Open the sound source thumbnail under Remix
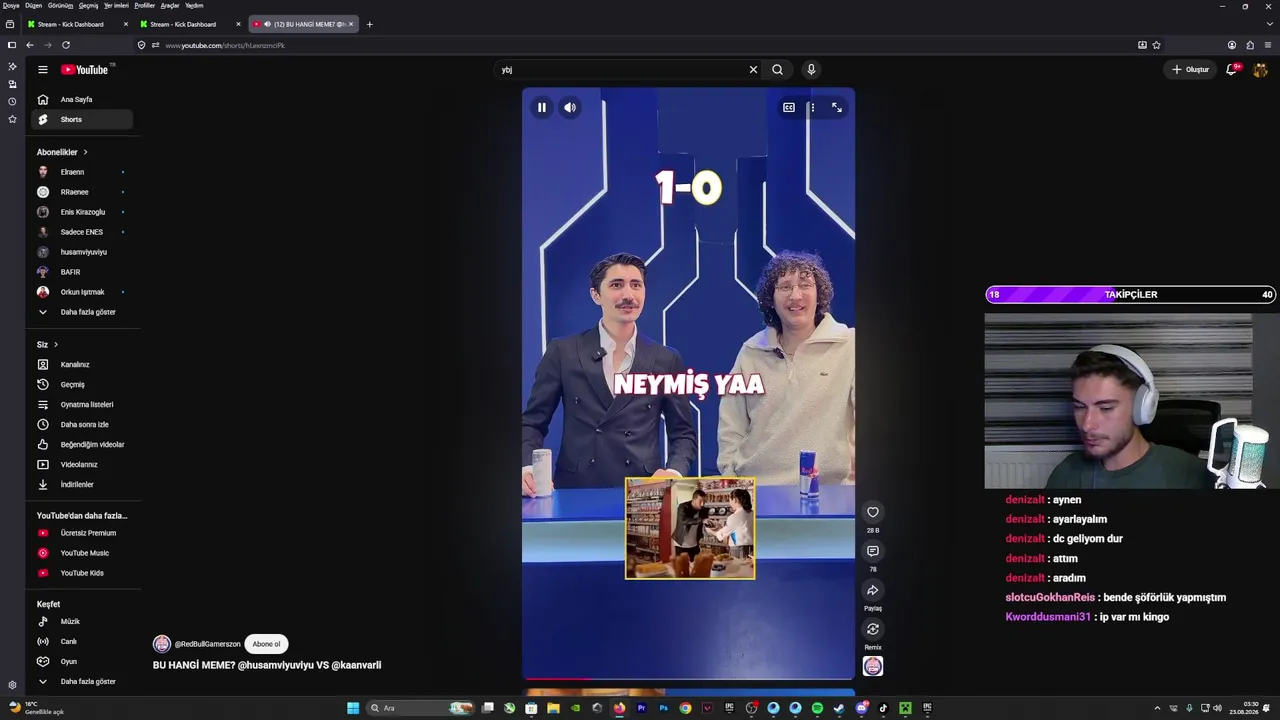 point(873,666)
